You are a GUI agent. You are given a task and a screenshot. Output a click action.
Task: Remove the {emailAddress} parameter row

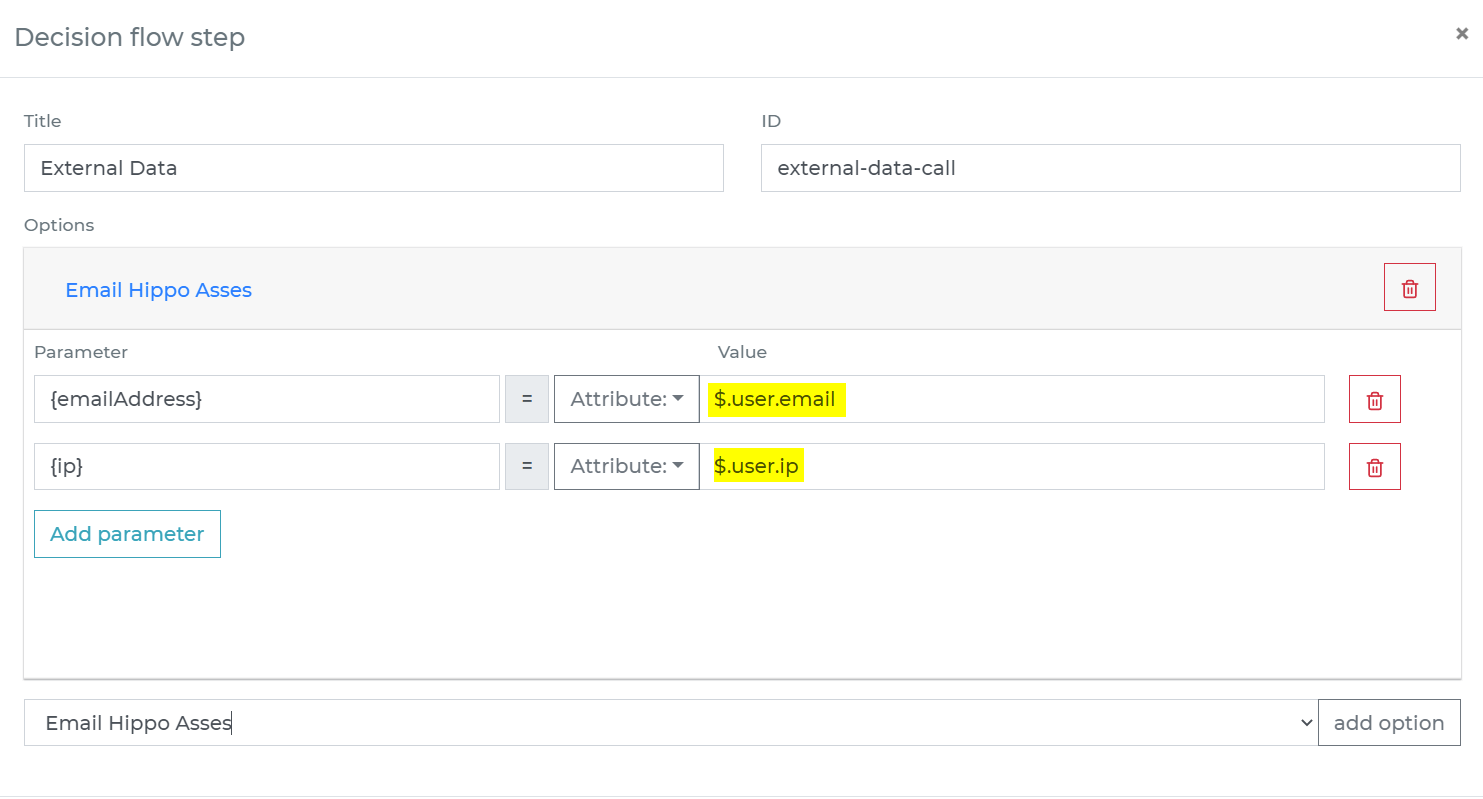click(1374, 399)
